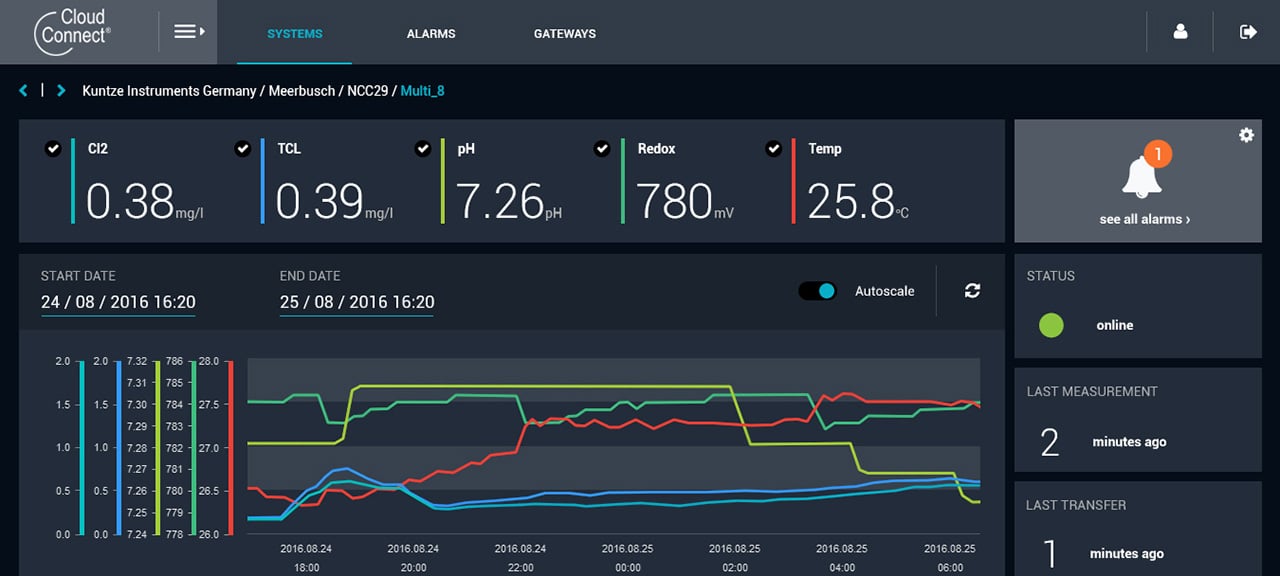The width and height of the screenshot is (1280, 576).
Task: Uncheck the pH measurement checkbox
Action: tap(422, 149)
